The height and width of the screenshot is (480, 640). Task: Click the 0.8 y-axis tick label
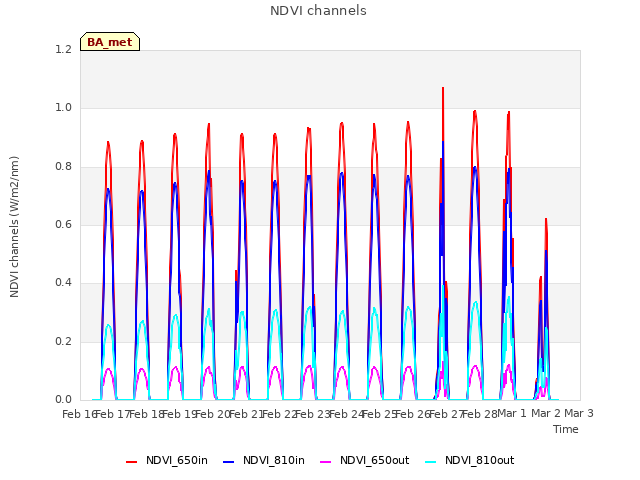(63, 167)
